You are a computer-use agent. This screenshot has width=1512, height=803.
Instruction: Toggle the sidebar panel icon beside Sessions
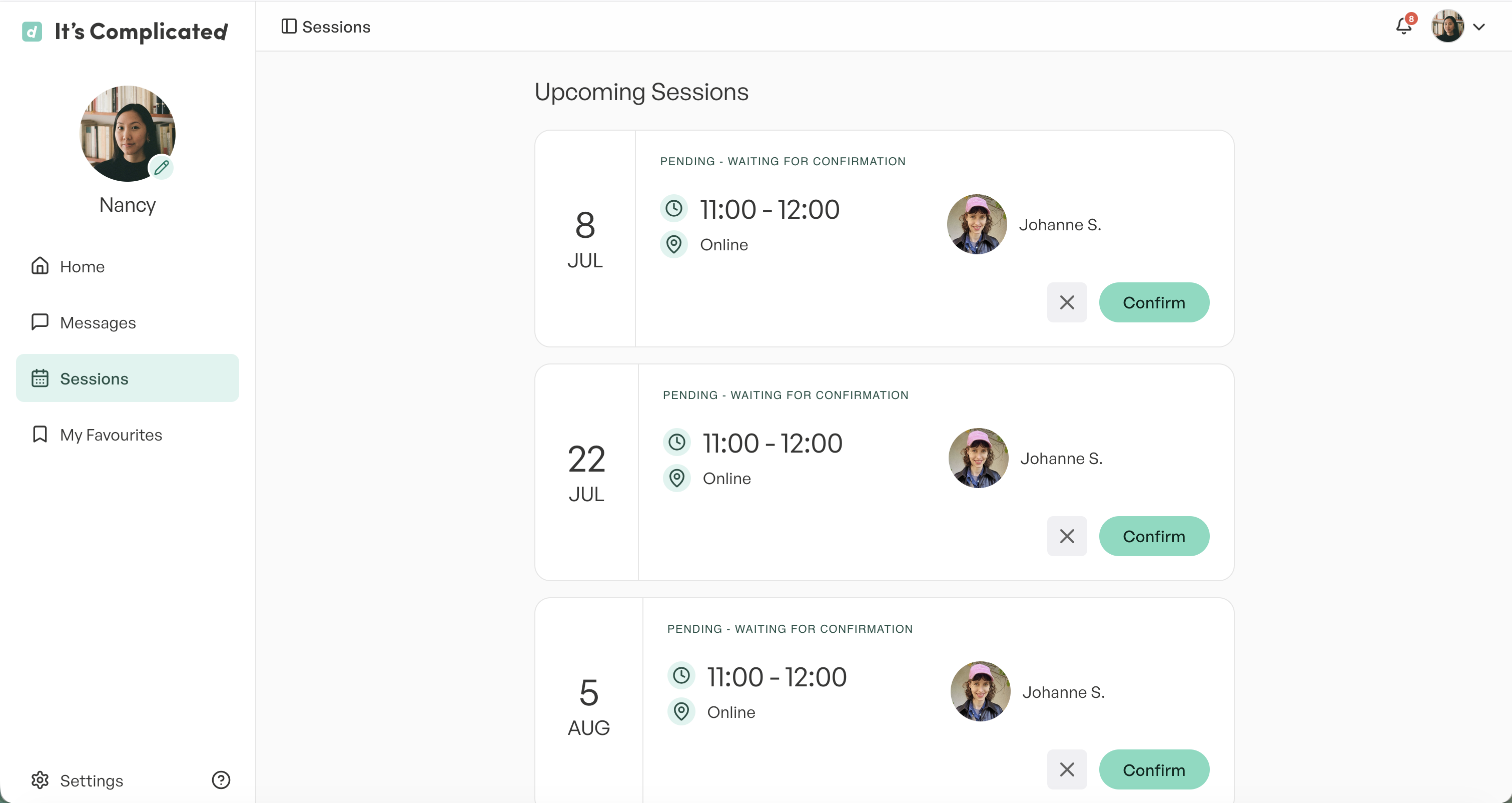pos(289,27)
